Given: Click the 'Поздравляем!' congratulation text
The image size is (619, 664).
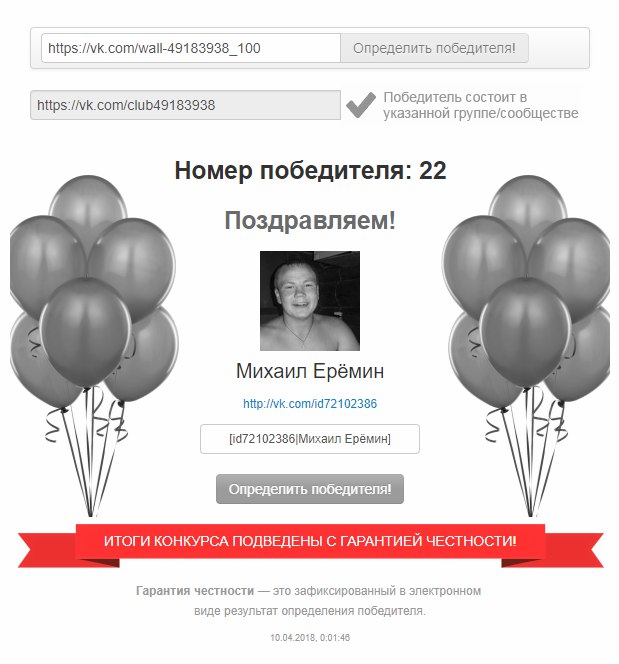Looking at the screenshot, I should [x=310, y=221].
